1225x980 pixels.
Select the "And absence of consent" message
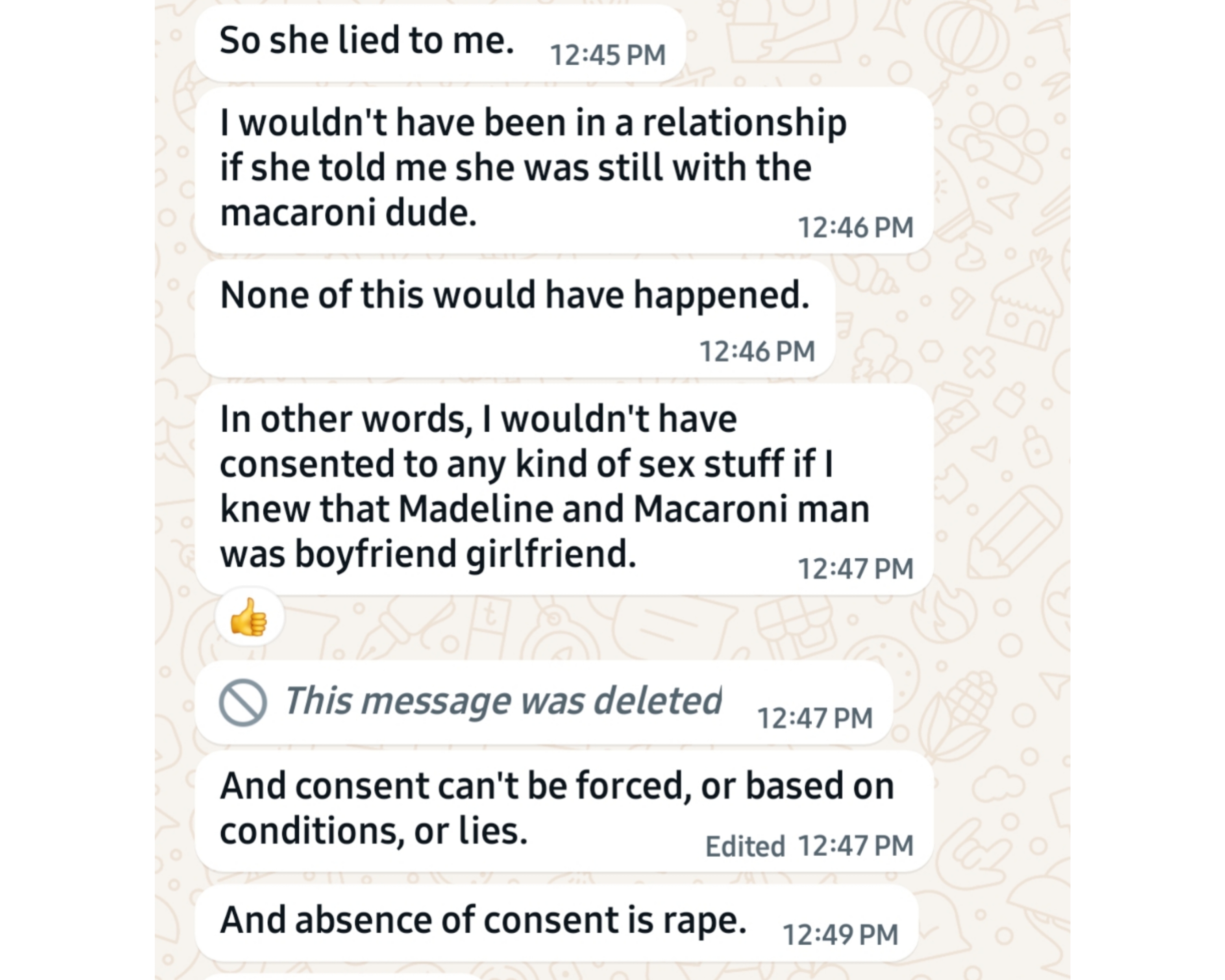click(483, 920)
